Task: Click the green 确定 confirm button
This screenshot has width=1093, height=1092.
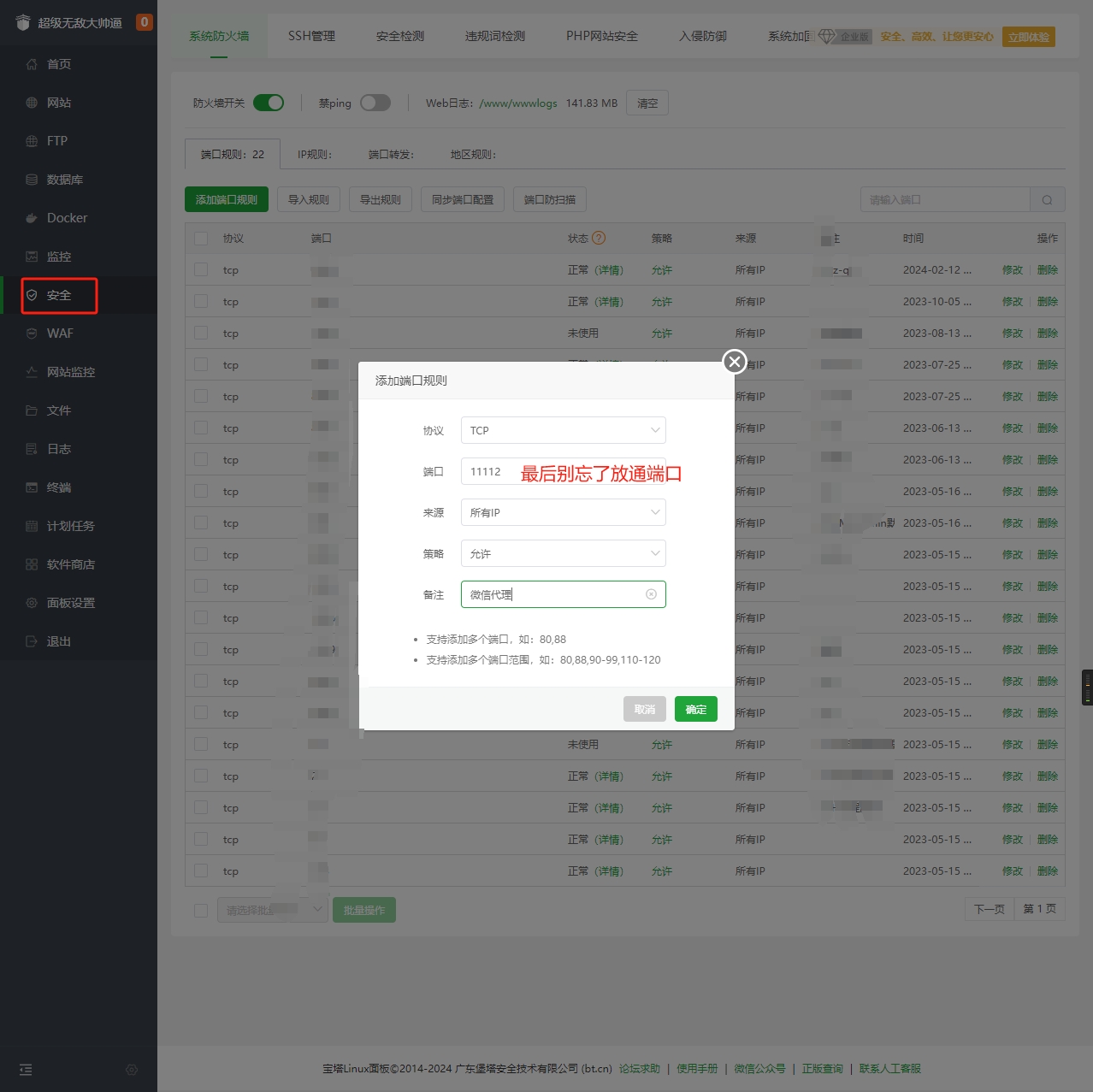Action: [695, 709]
